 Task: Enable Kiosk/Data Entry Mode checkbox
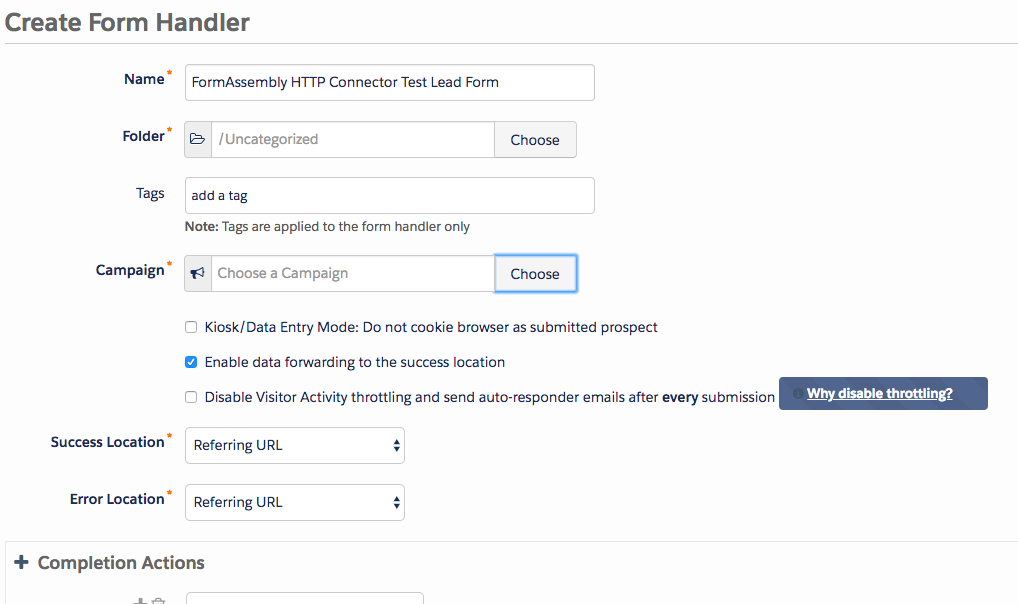(x=191, y=327)
